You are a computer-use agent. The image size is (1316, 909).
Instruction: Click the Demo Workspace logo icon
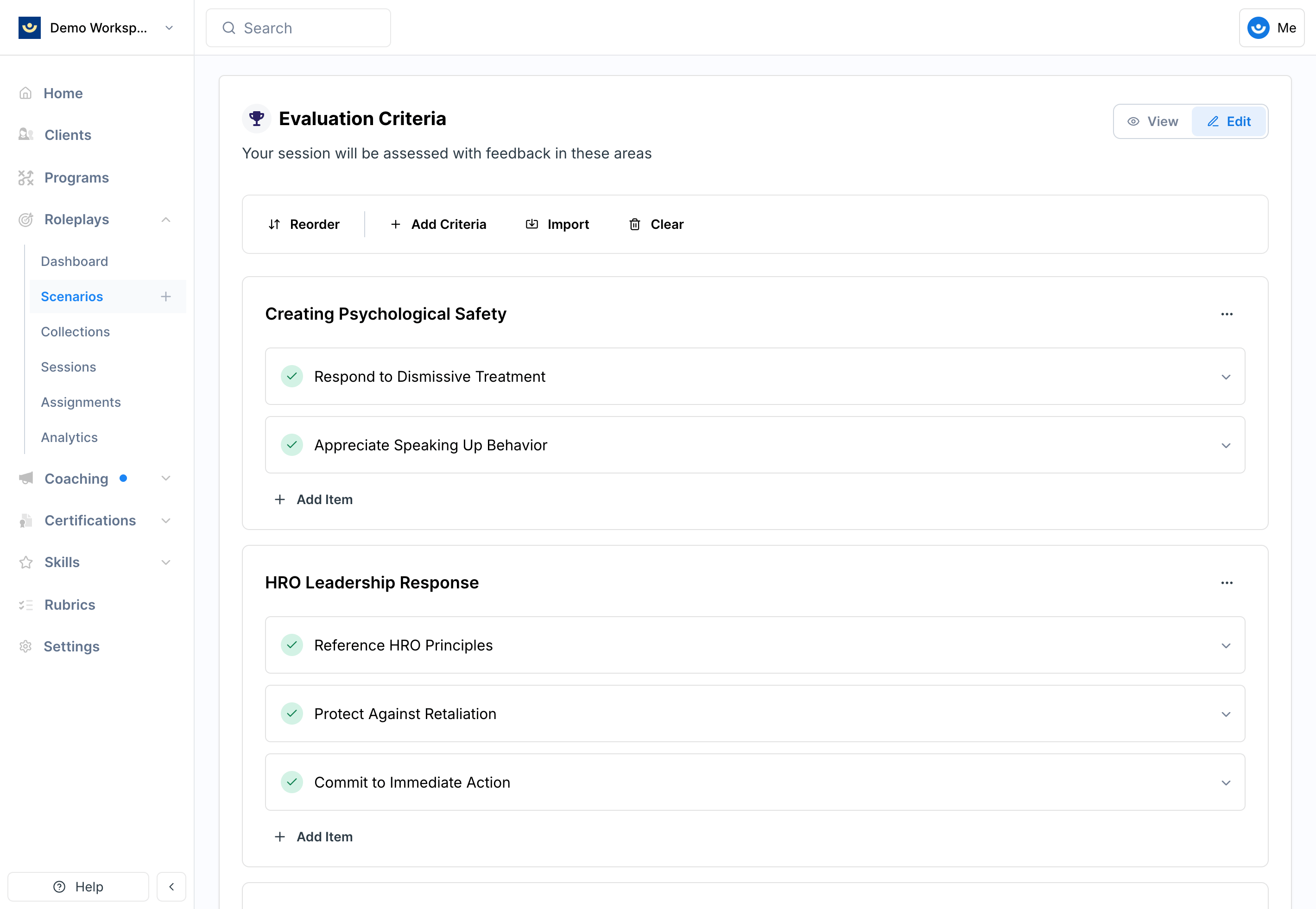[x=30, y=27]
